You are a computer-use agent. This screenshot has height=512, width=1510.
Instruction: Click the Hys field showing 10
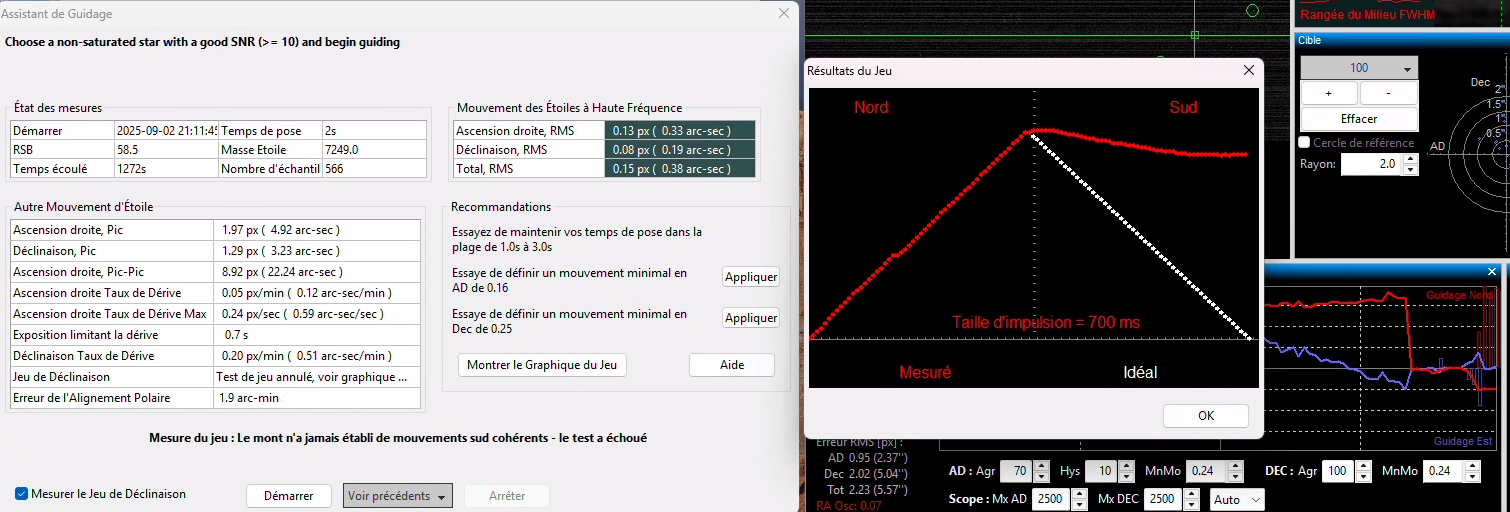point(1102,471)
